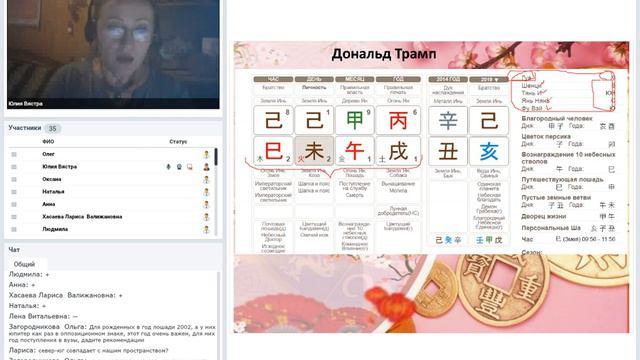Click the Персональные Ша row
The image size is (640, 360).
coord(568,228)
